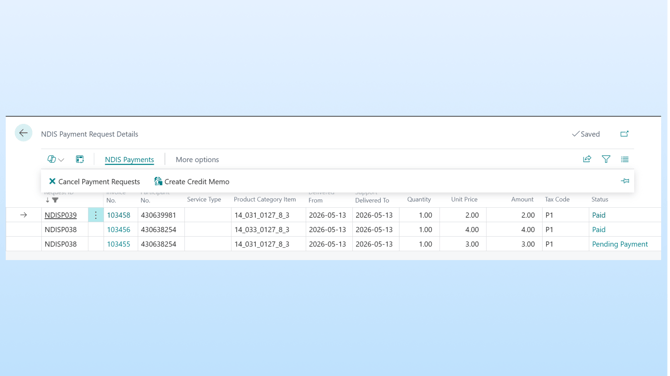Click the Status column header
This screenshot has height=376, width=670.
click(599, 200)
